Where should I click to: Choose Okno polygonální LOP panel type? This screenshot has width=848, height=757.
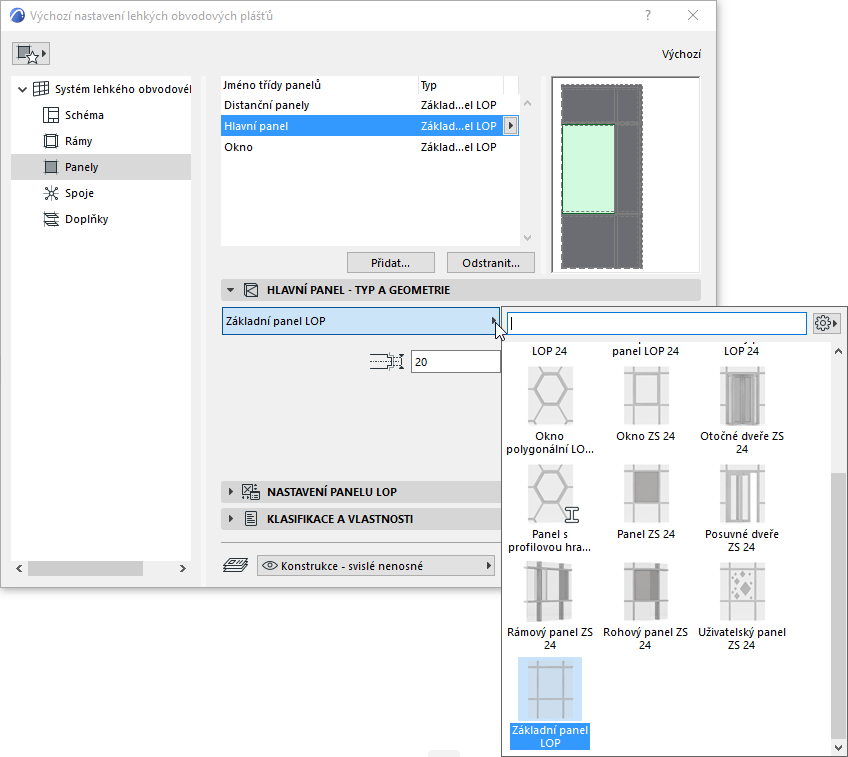pos(550,411)
